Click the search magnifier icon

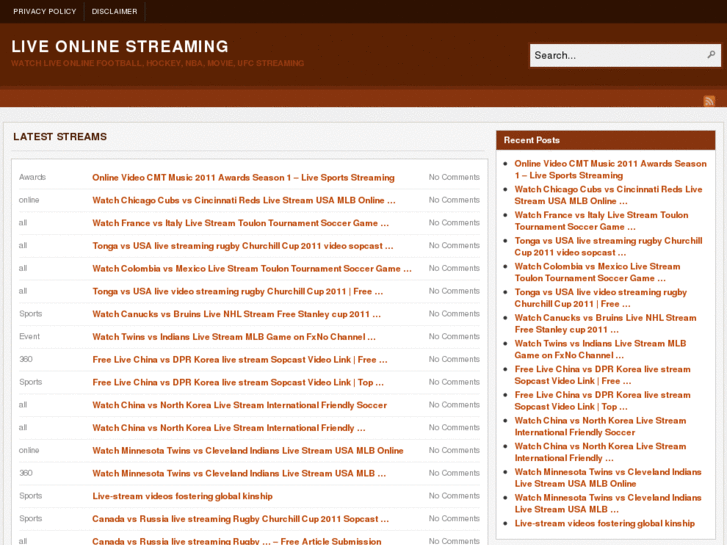tap(711, 55)
